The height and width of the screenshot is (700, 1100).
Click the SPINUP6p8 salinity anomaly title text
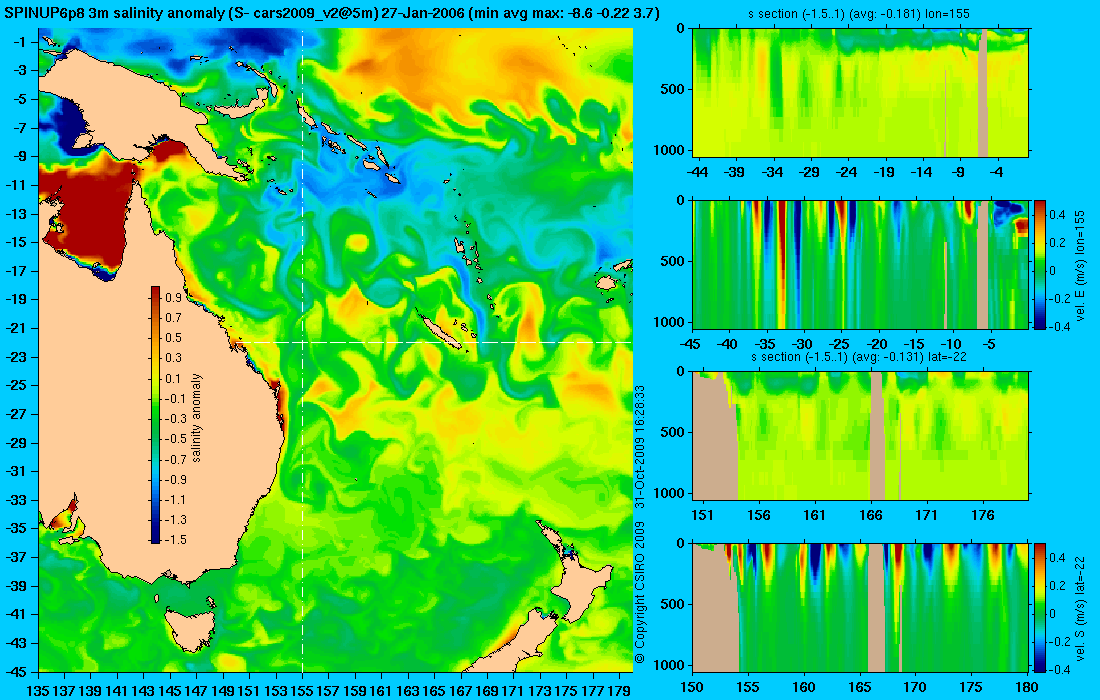coord(333,14)
